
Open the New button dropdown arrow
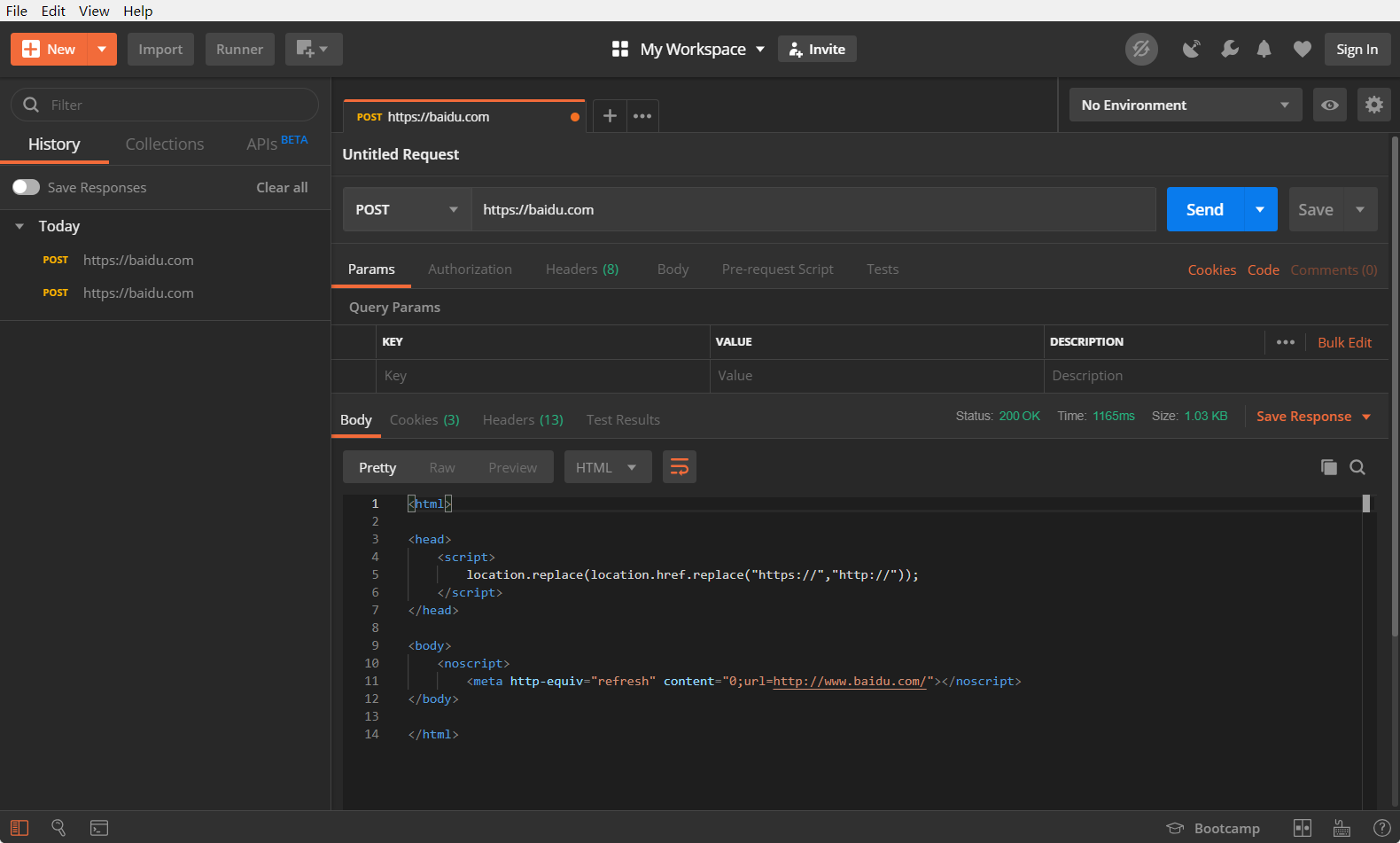point(102,50)
